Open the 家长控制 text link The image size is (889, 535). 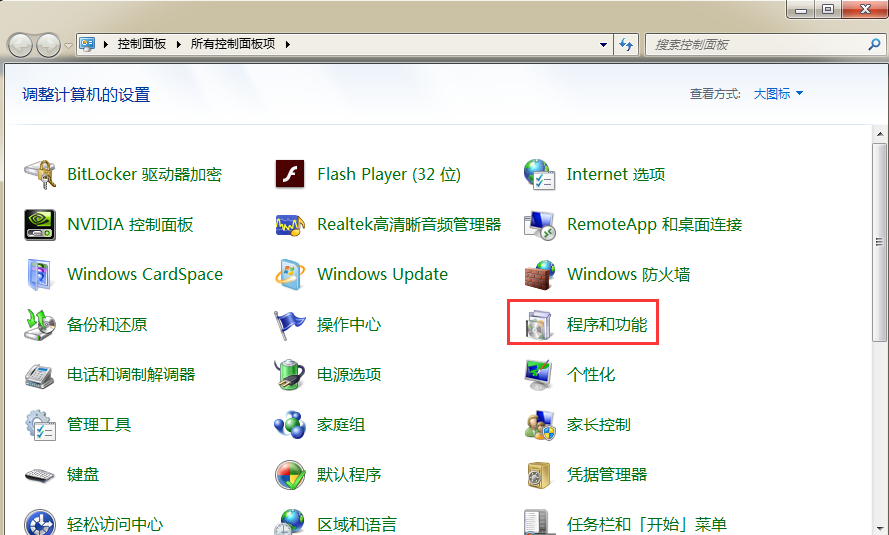click(599, 425)
